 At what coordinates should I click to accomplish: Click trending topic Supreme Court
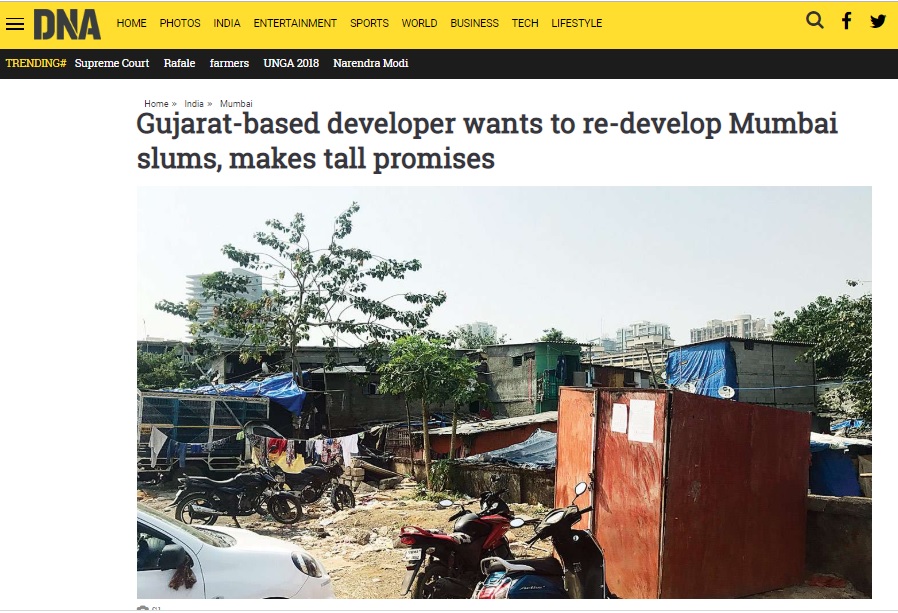[112, 63]
